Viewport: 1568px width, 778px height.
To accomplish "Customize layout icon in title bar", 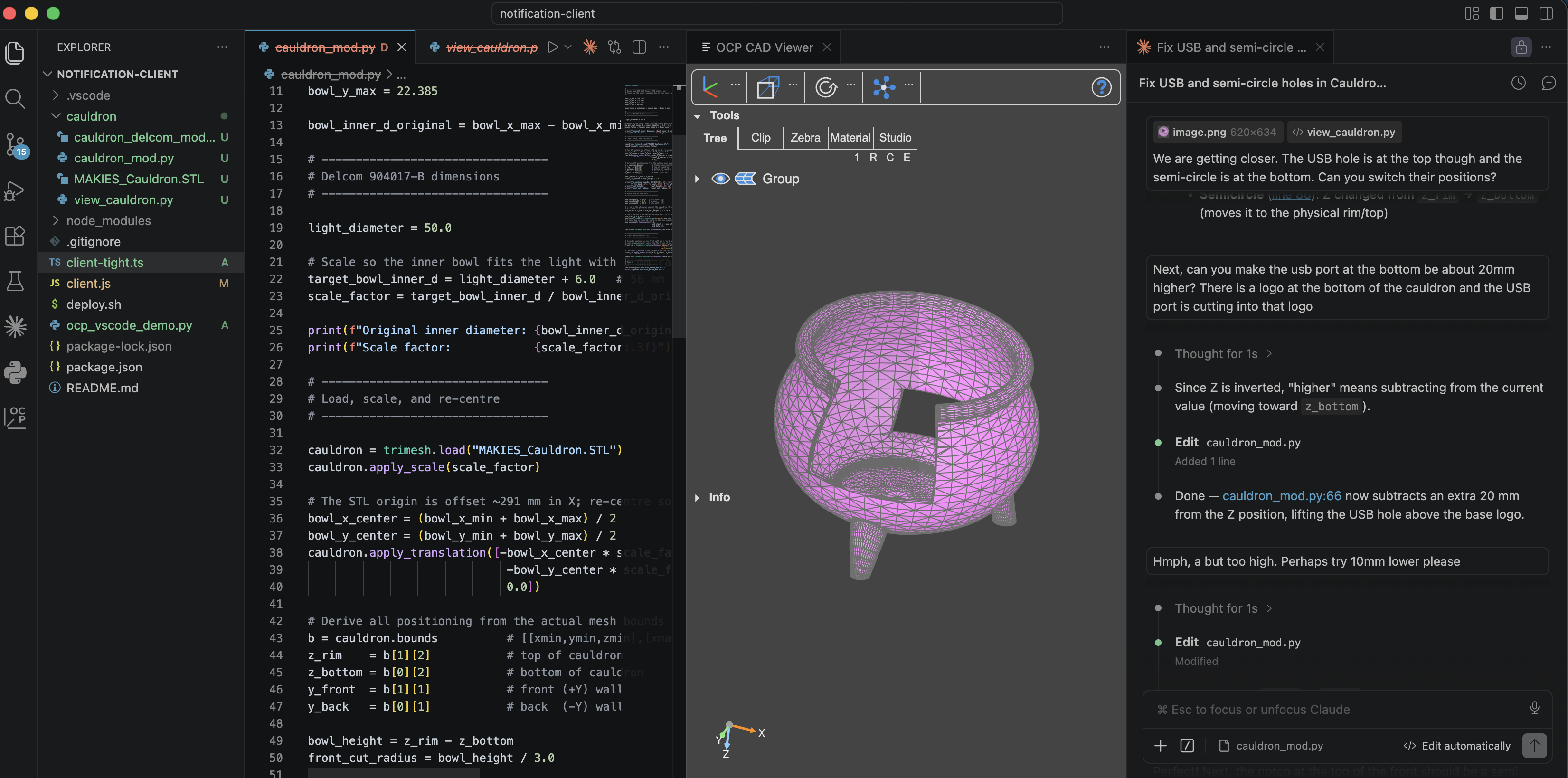I will coord(1472,13).
